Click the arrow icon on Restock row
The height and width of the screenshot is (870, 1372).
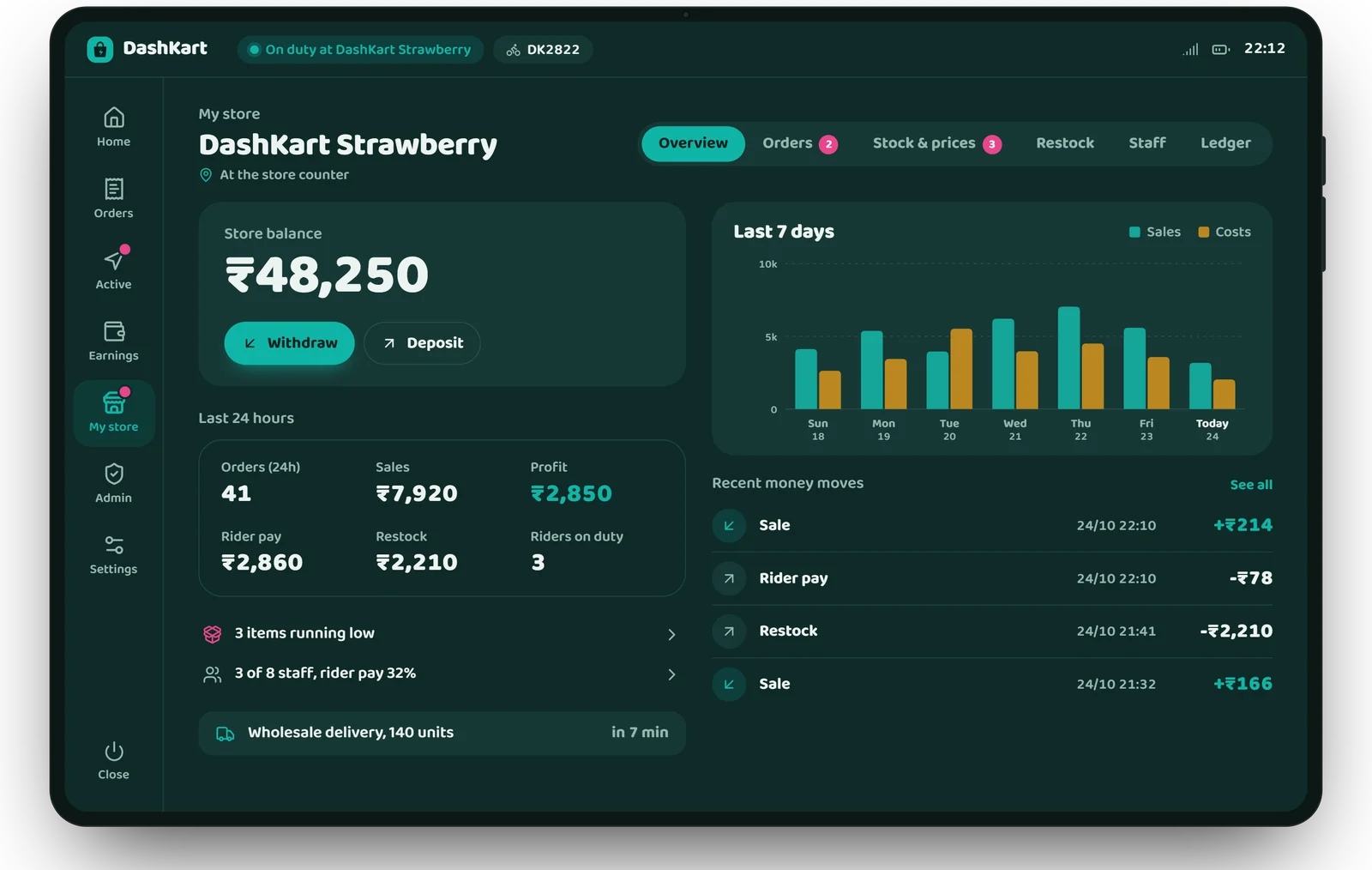coord(729,631)
